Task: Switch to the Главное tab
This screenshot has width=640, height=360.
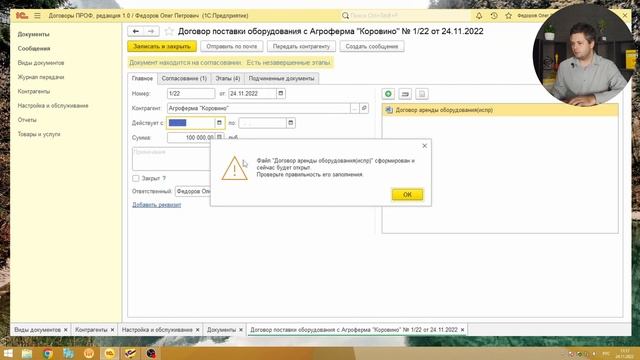Action: 142,78
